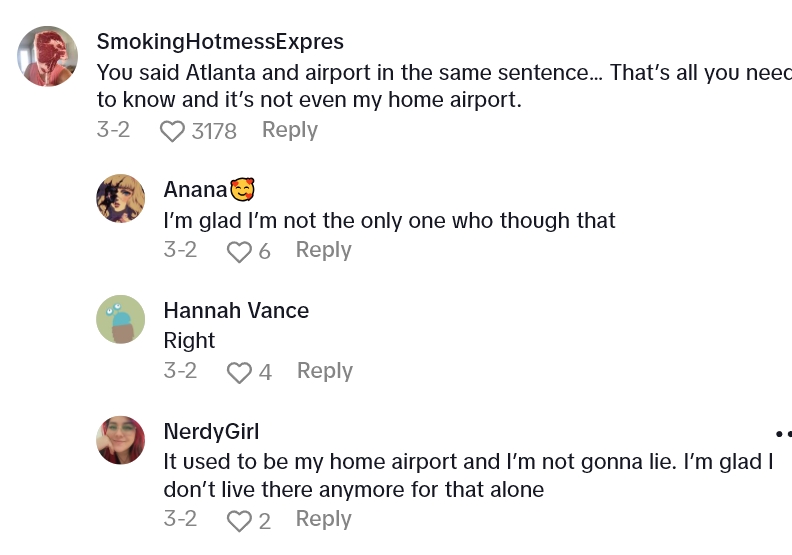
Task: Click NerdyGirl's profile photo
Action: point(121,440)
